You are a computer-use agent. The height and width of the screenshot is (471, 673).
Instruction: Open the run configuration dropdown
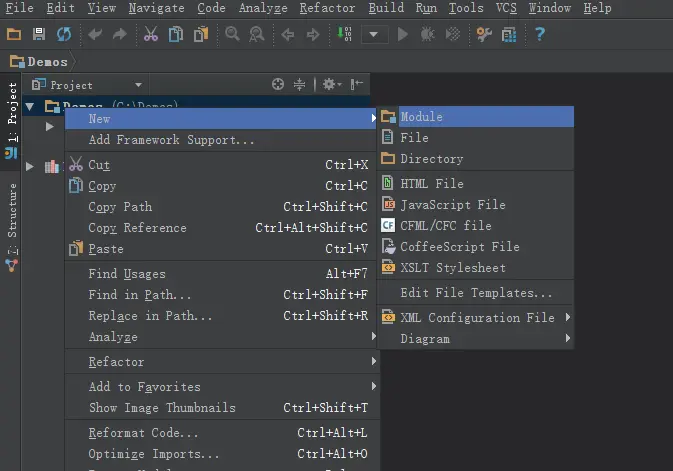374,34
